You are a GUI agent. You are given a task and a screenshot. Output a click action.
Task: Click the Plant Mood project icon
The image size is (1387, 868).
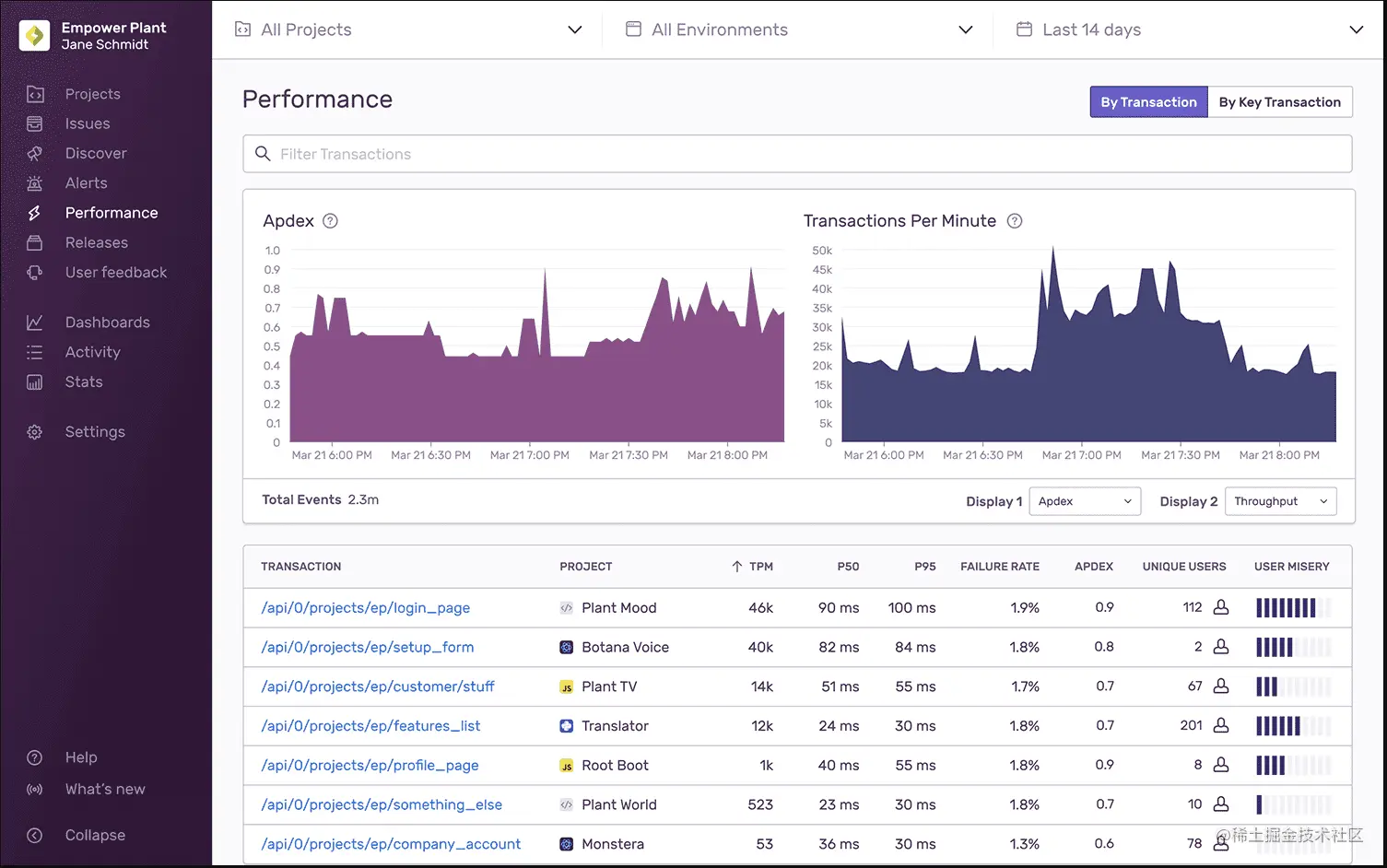[x=567, y=608]
